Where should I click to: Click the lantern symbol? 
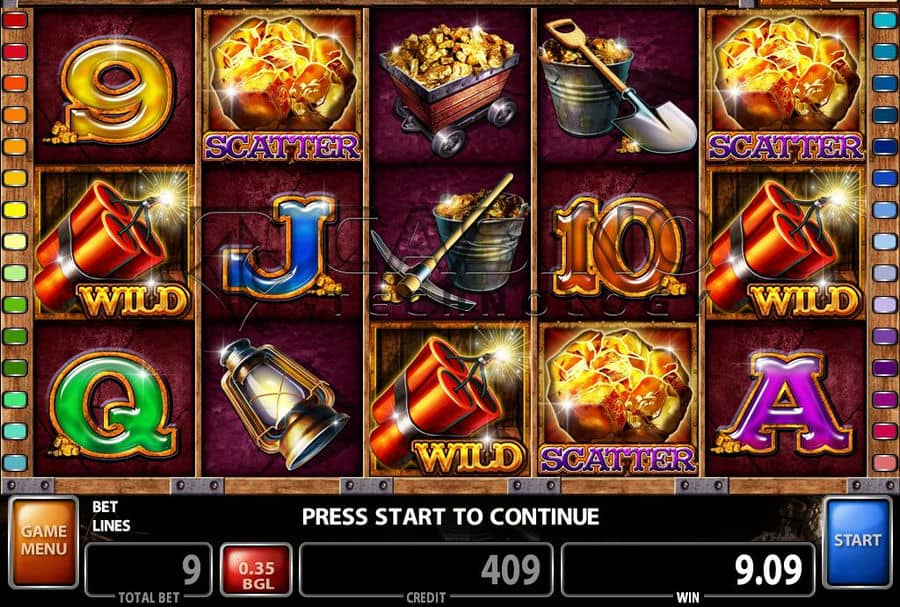pyautogui.click(x=282, y=402)
